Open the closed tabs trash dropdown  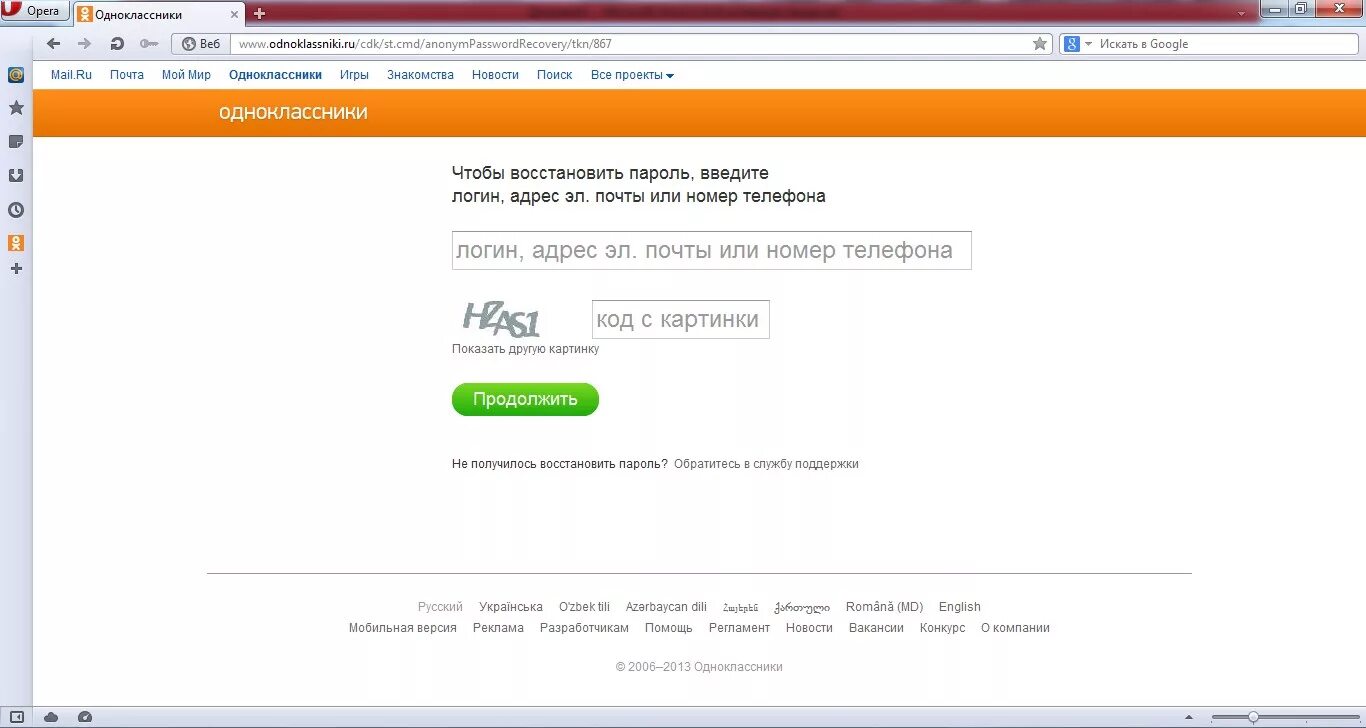(1242, 14)
